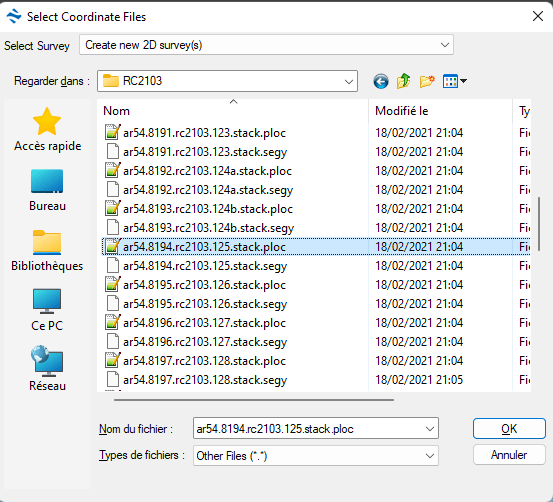Click the vertical scrollbar thumb
This screenshot has width=553, height=502.
tap(539, 224)
